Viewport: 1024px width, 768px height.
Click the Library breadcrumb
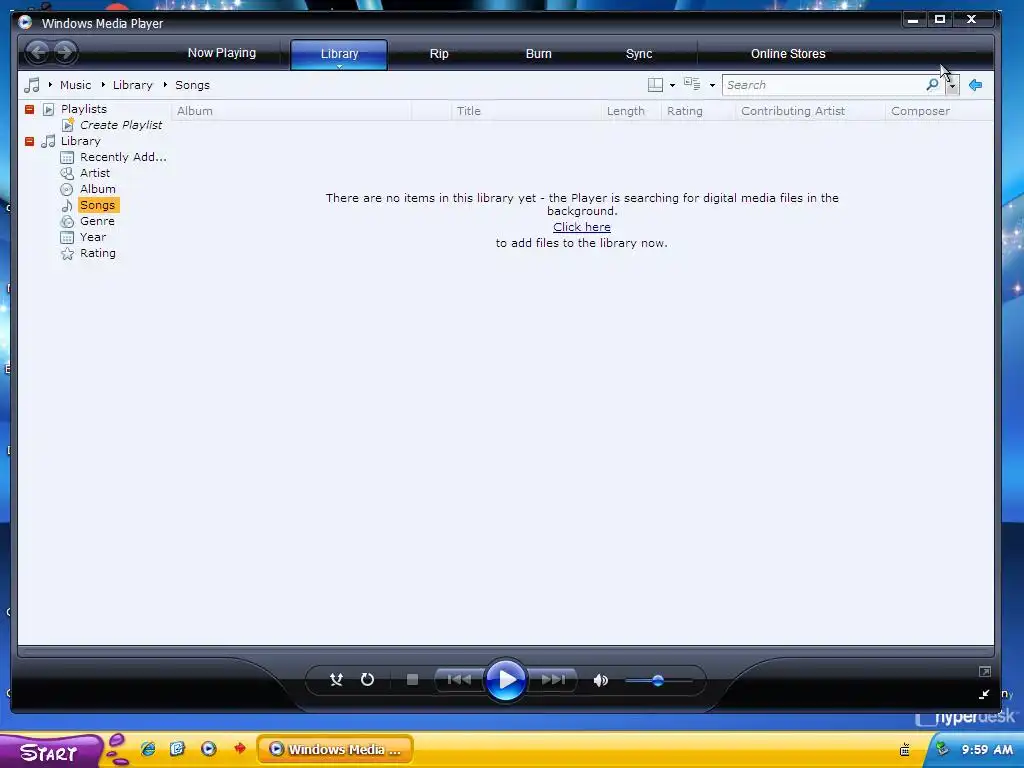tap(133, 85)
